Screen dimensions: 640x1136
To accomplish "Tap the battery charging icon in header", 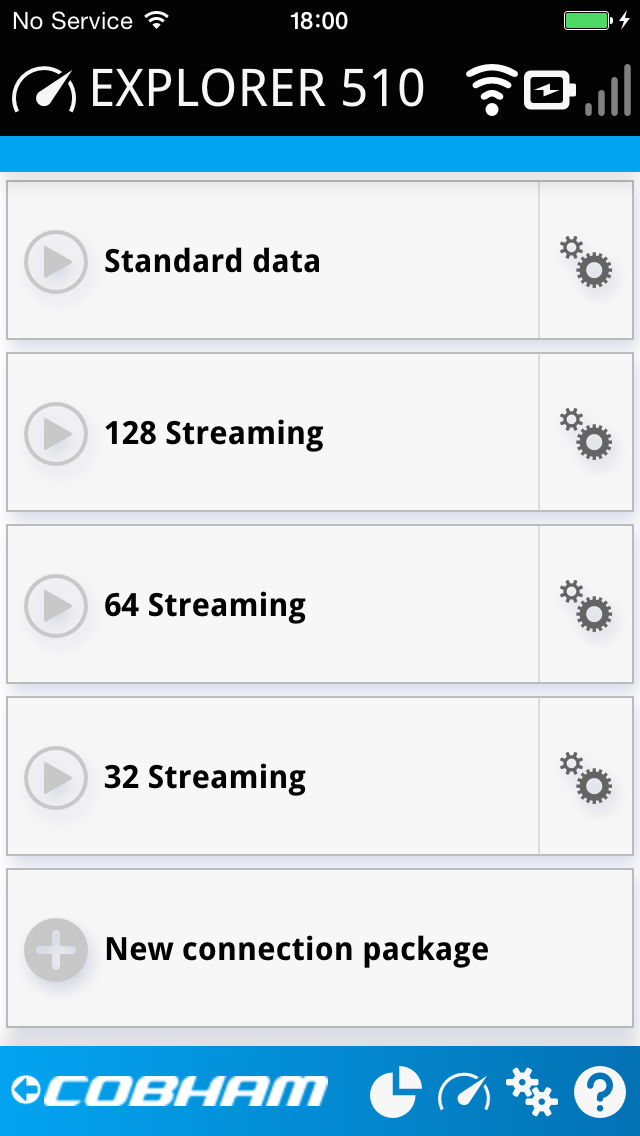I will click(547, 88).
